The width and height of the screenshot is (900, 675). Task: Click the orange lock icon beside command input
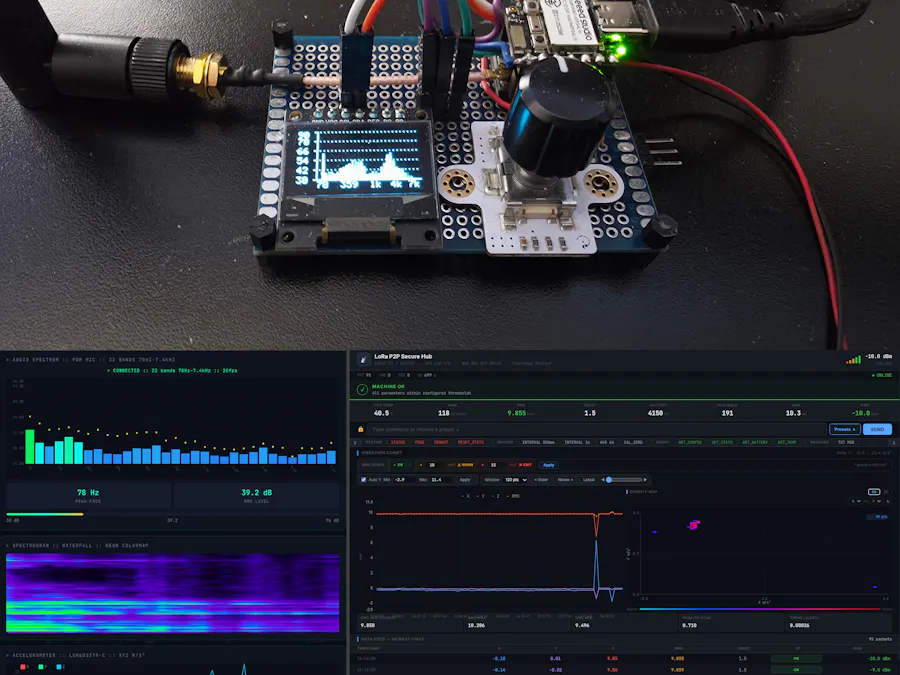pos(360,429)
